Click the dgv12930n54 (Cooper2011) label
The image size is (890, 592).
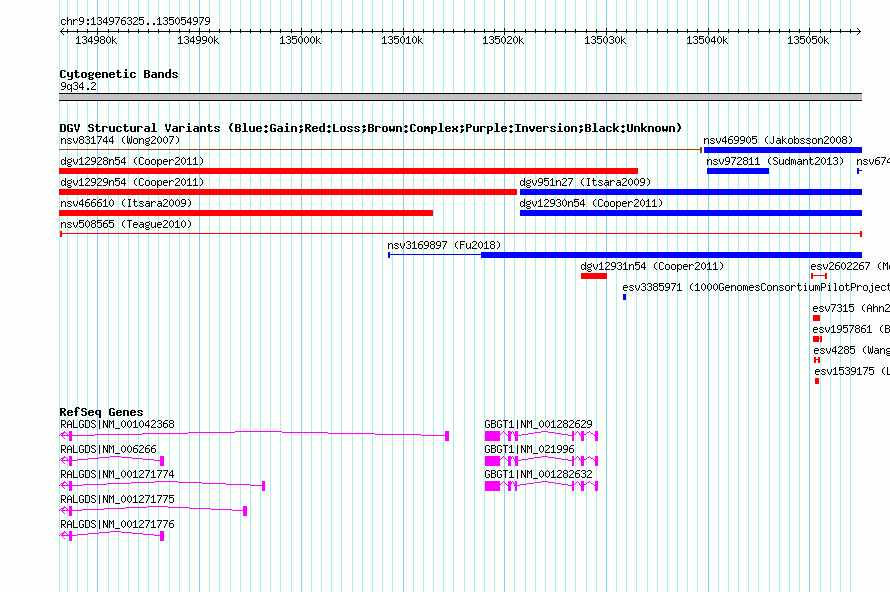tap(591, 203)
